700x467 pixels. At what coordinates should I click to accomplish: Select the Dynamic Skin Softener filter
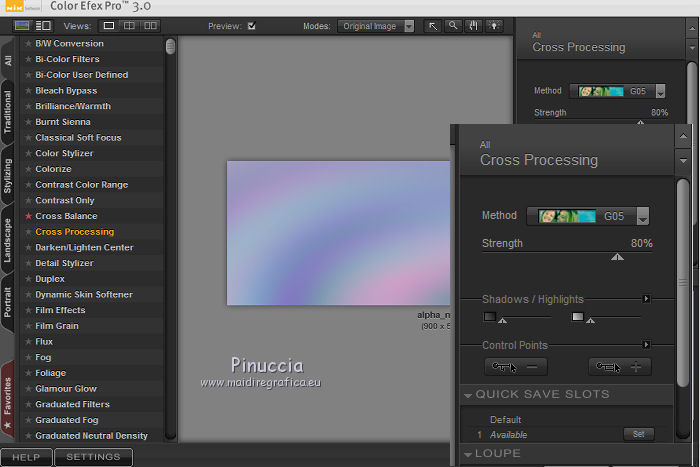pyautogui.click(x=84, y=295)
